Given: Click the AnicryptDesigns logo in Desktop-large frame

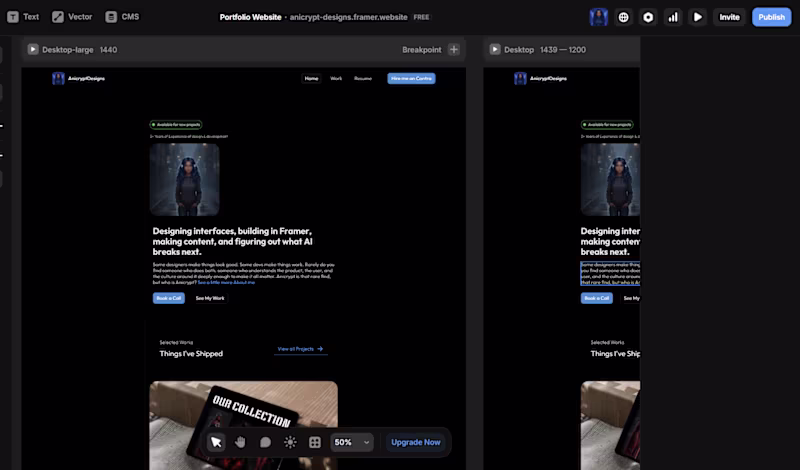Looking at the screenshot, I should pos(79,78).
